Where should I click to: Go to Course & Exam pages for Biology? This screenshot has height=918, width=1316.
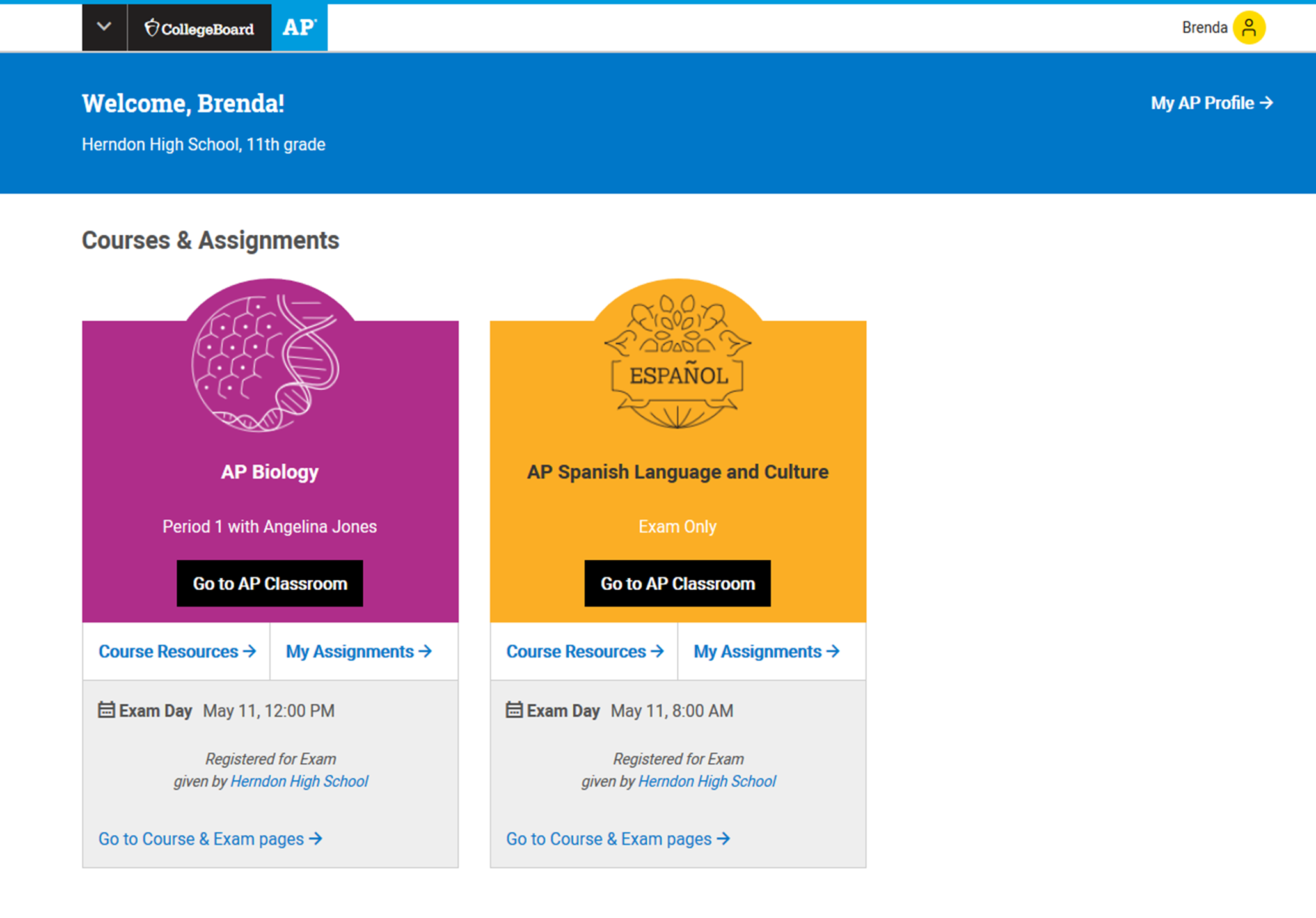(x=210, y=839)
